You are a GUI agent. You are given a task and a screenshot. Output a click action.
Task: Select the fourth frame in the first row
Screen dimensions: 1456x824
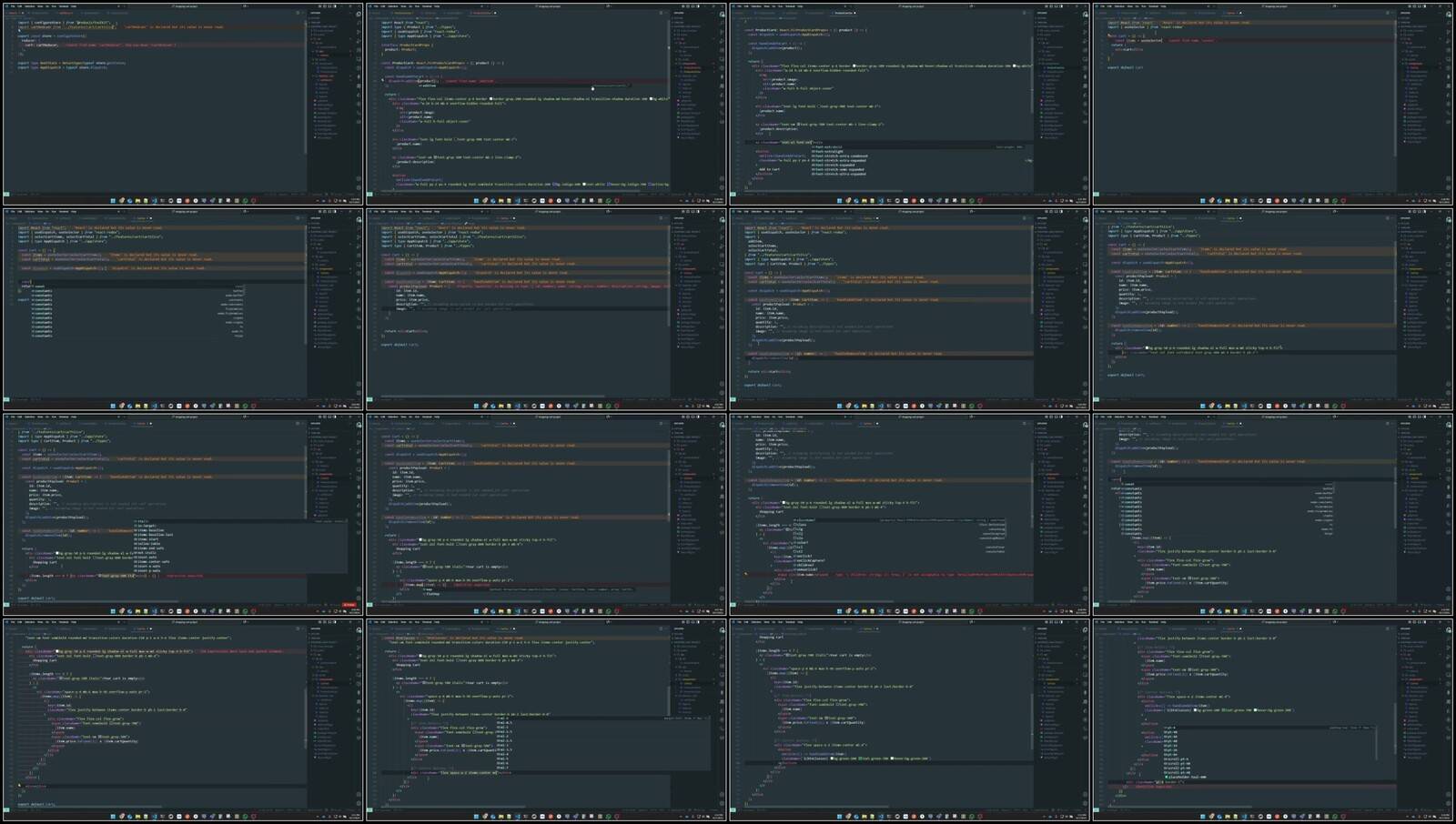(x=1272, y=104)
